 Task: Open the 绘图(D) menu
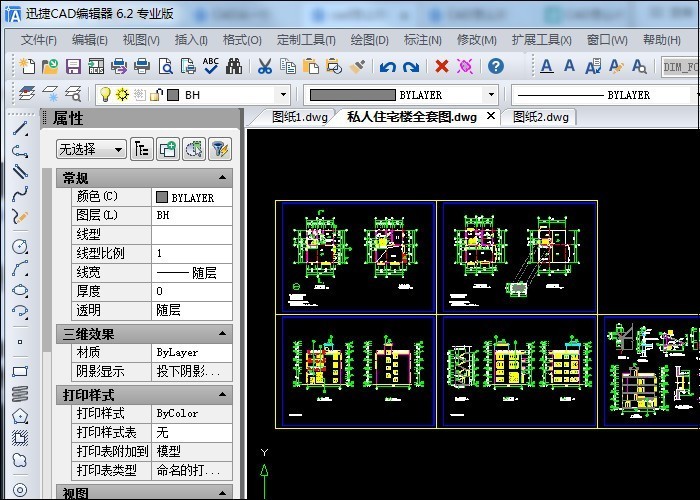[x=369, y=40]
